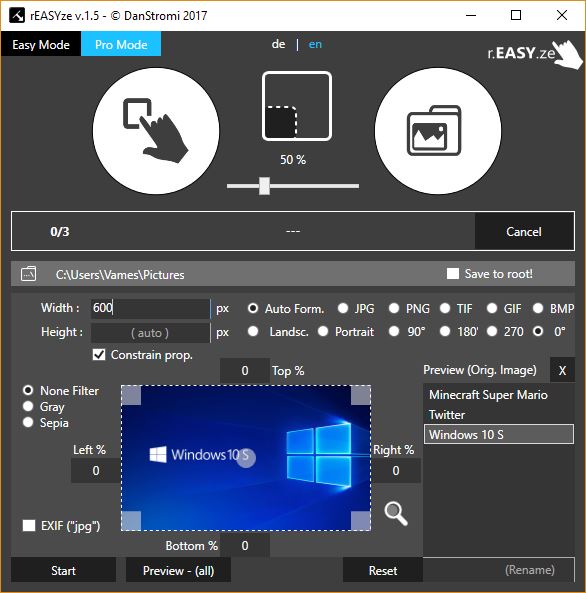Click the Reset button
Screen dimensions: 586x593
383,570
